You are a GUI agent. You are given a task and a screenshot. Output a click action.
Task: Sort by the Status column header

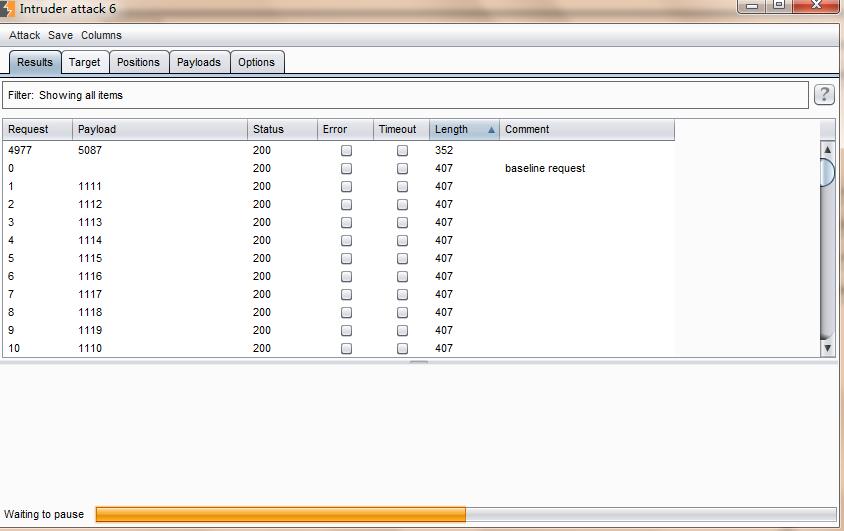tap(282, 129)
